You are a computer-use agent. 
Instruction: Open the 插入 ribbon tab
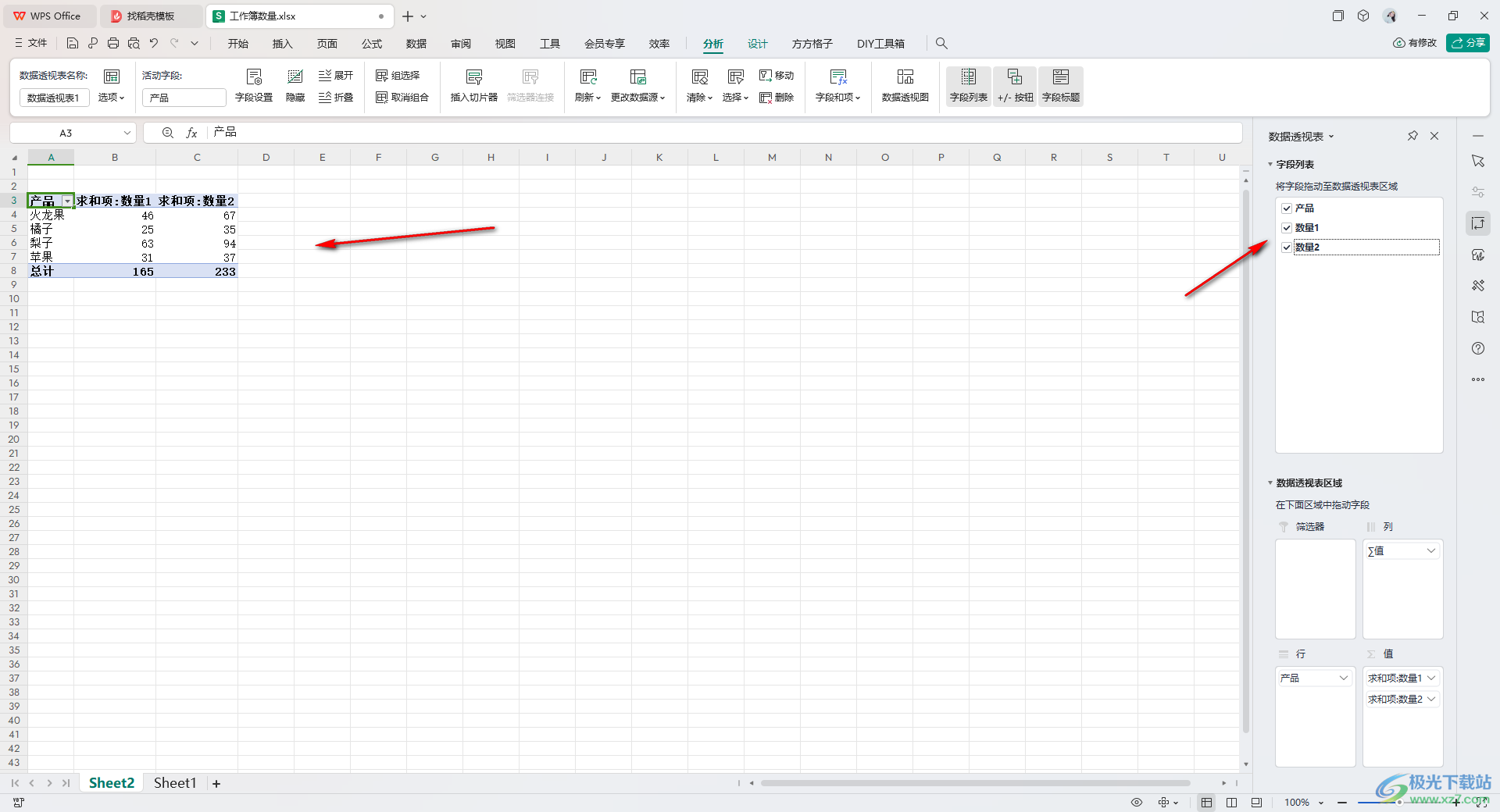point(282,44)
